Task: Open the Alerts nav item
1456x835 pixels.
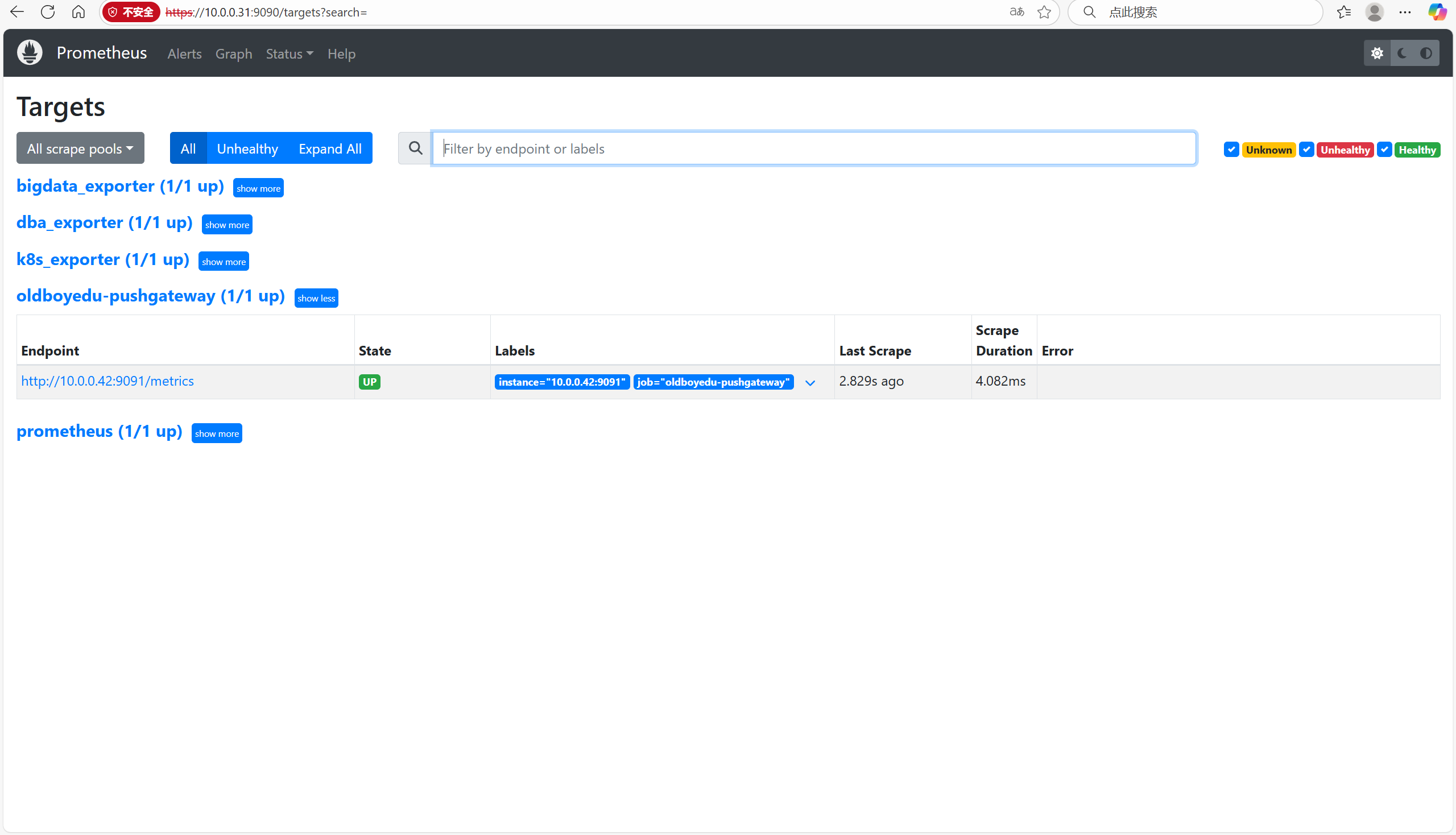Action: [x=184, y=54]
